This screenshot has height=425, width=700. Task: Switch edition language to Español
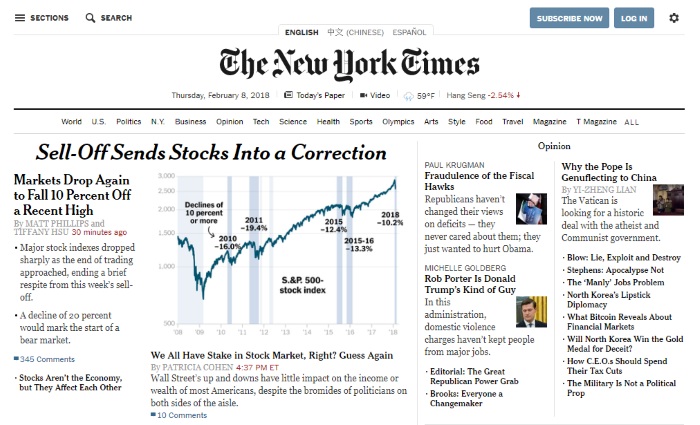[409, 32]
